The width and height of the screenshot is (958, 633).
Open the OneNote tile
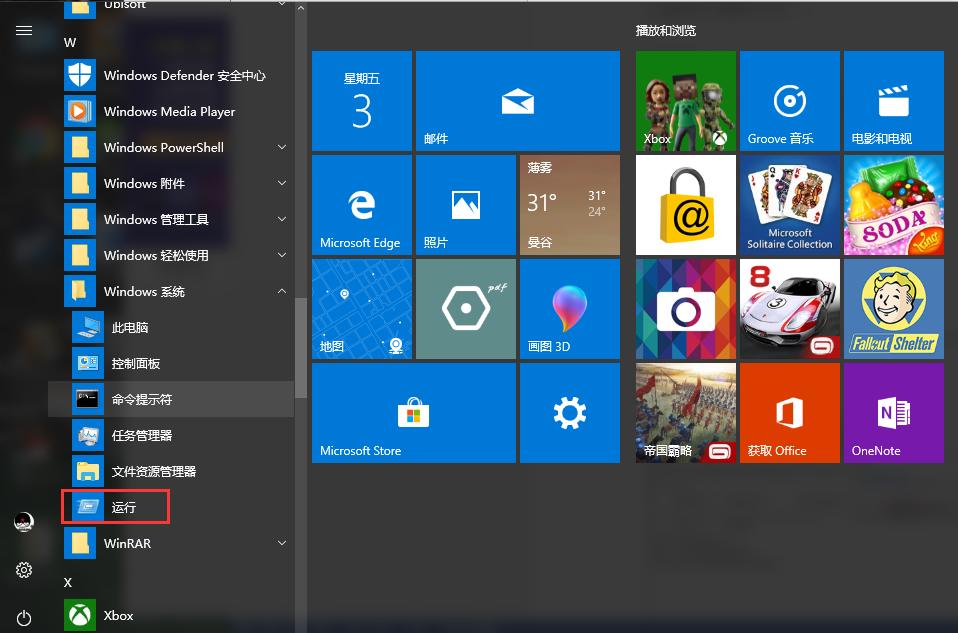[x=893, y=412]
